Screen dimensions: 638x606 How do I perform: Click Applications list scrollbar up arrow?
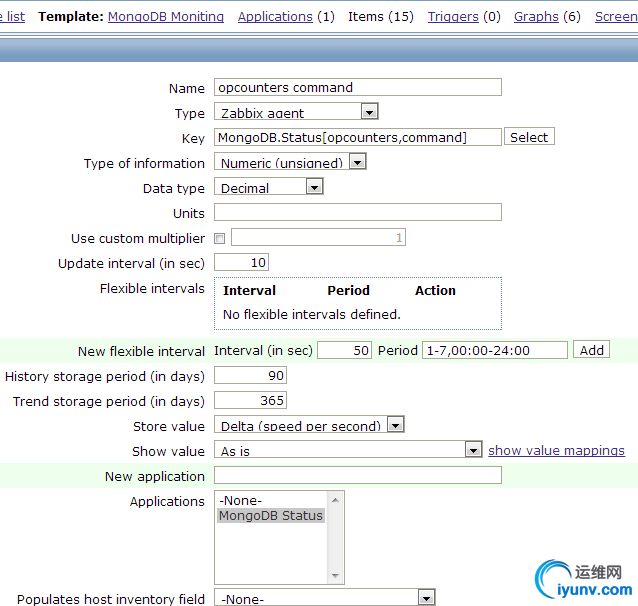(x=335, y=500)
